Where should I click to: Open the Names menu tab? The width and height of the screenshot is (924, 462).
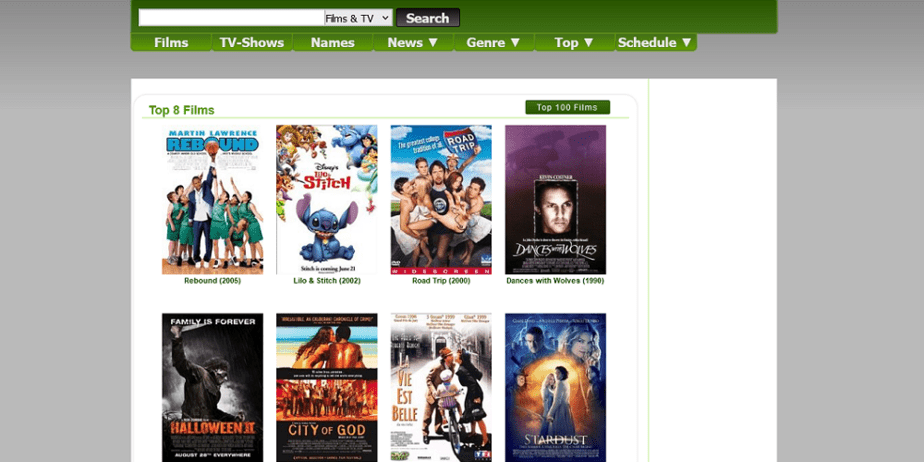point(332,42)
